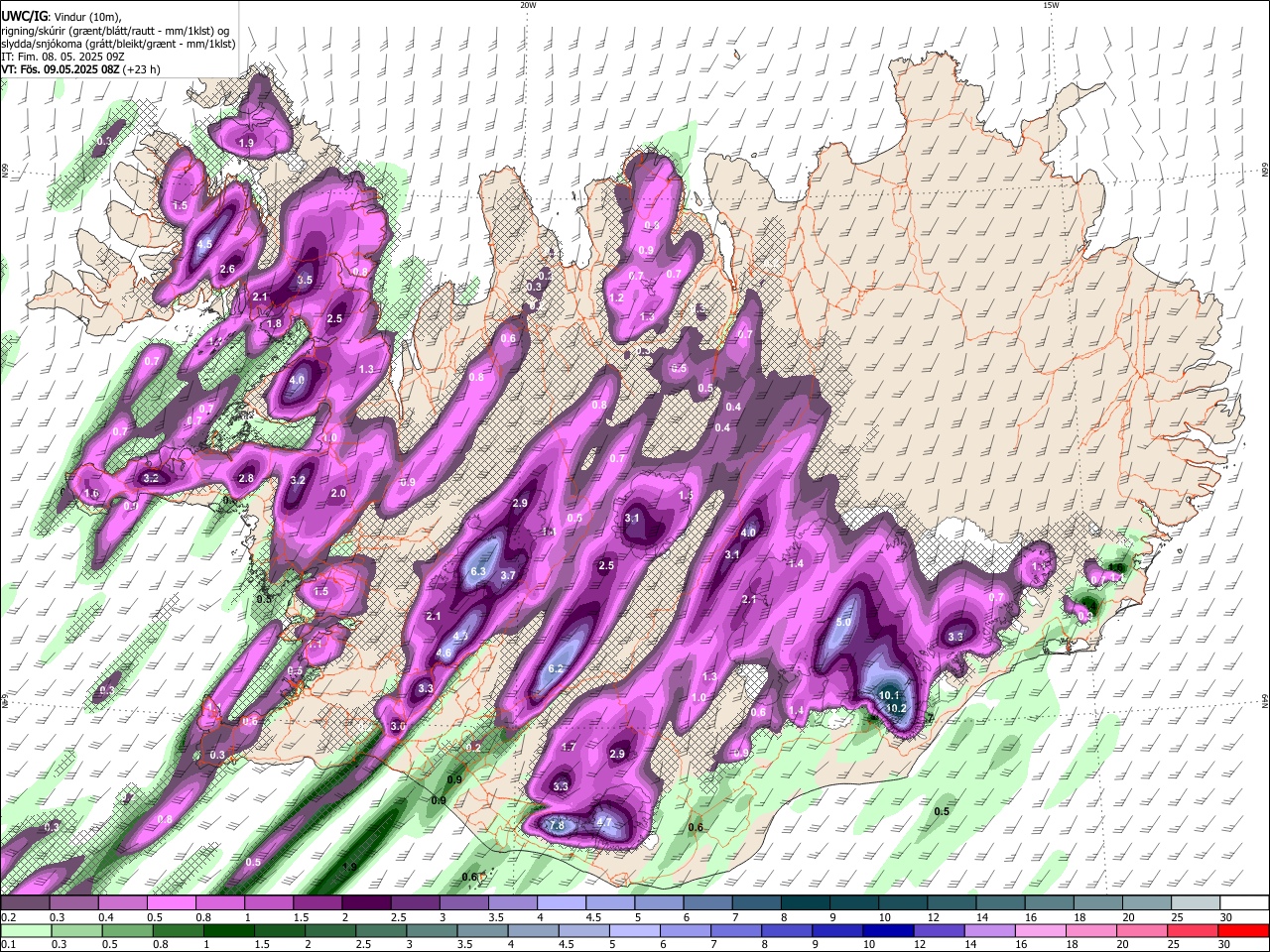Click the "VT: Fös. 09.05.2025 08Z (+23 h)" line

80,69
